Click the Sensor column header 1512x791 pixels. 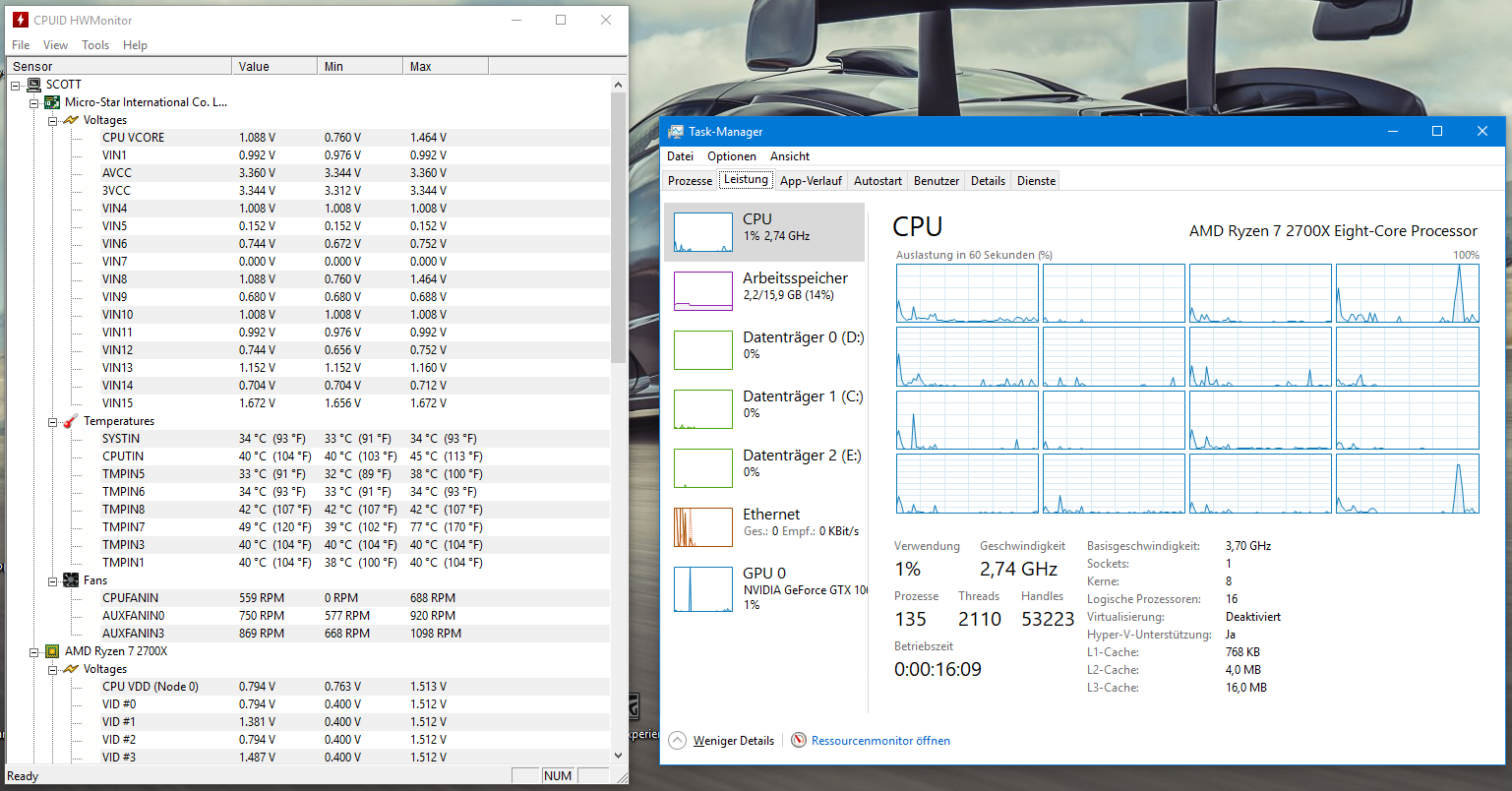(x=120, y=67)
